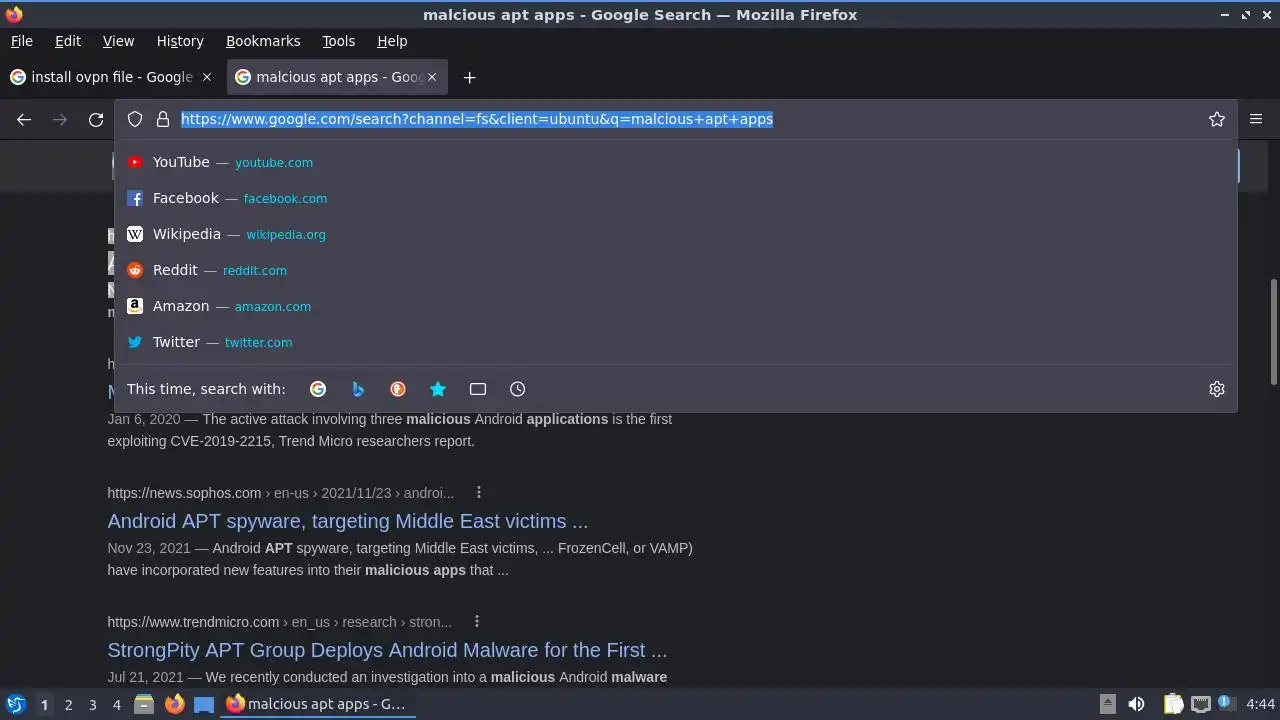Open the file manager taskbar icon
This screenshot has width=1280, height=720.
(144, 704)
